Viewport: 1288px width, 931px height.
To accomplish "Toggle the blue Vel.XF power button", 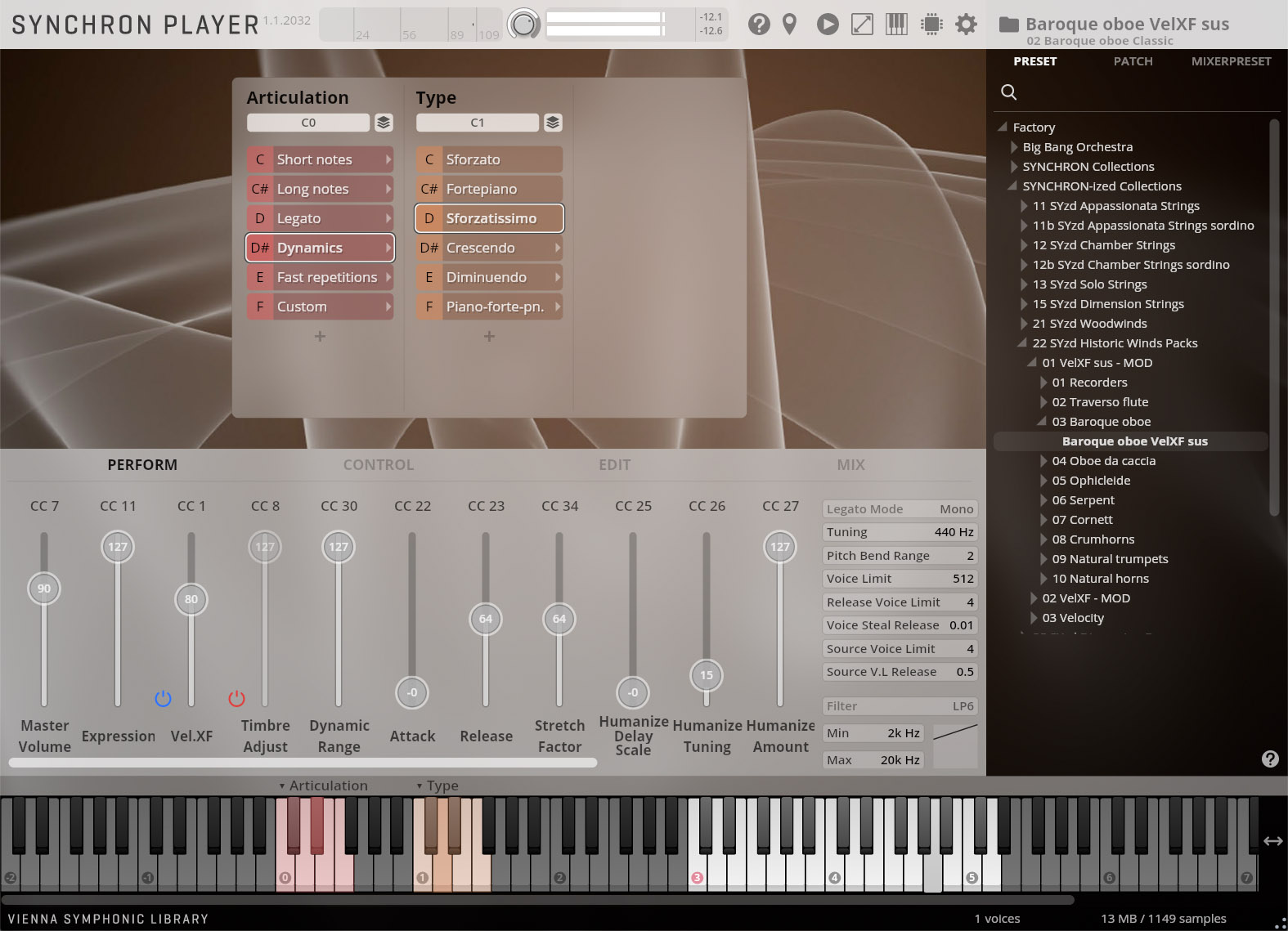I will pos(163,699).
